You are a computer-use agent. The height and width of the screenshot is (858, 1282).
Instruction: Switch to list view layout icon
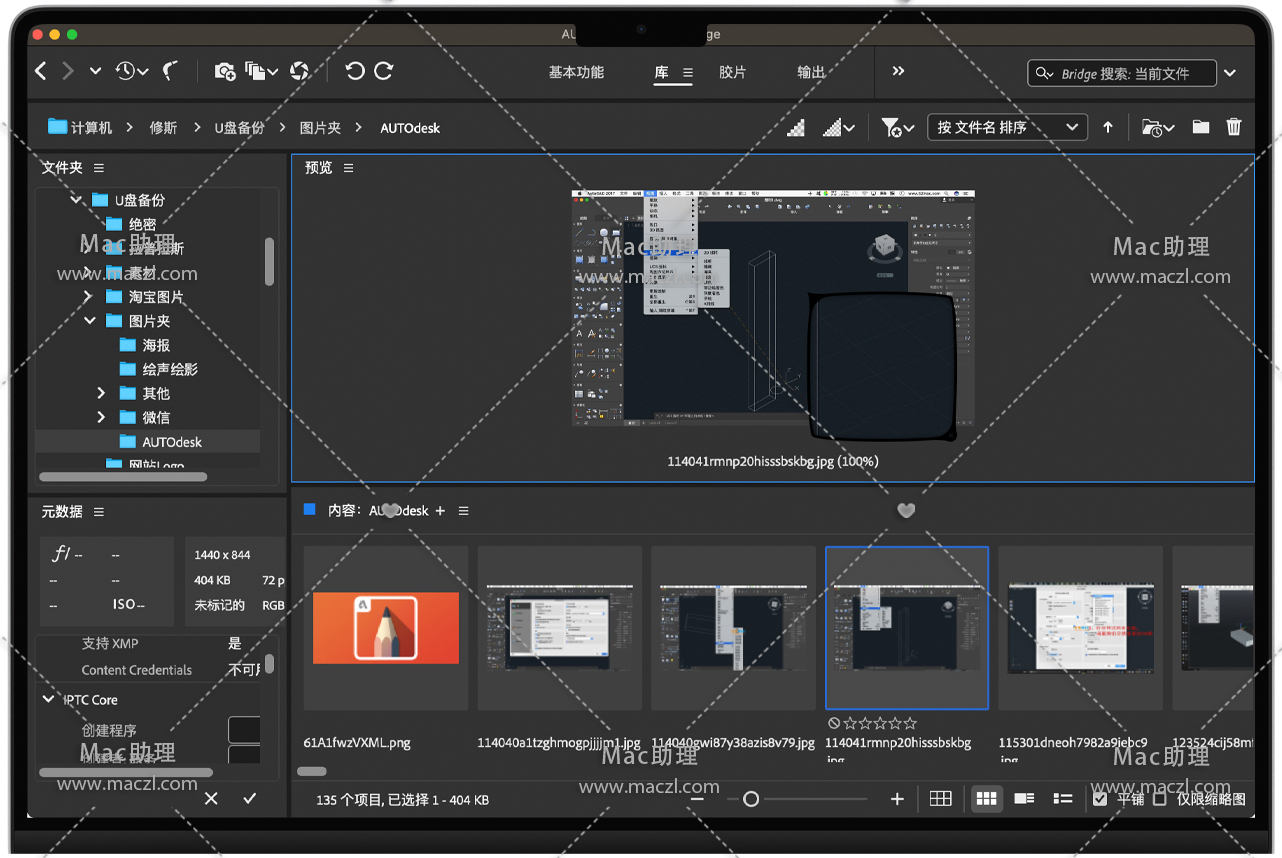tap(1062, 799)
